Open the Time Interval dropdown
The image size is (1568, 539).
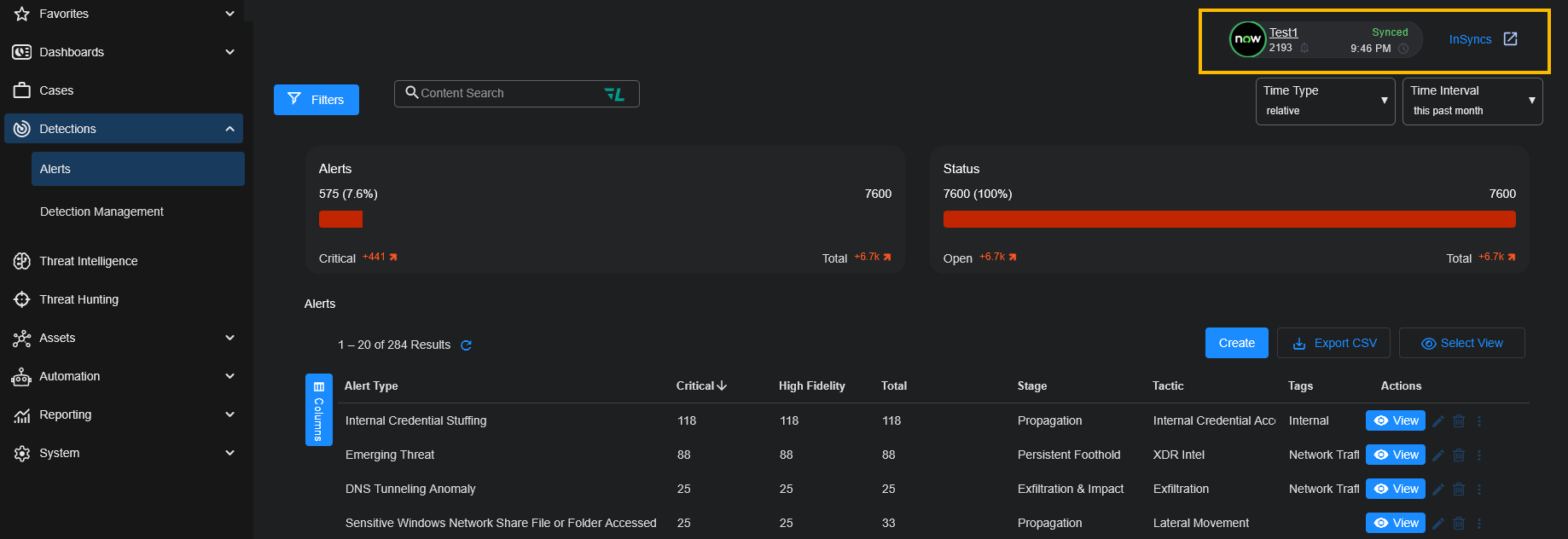(x=1472, y=101)
